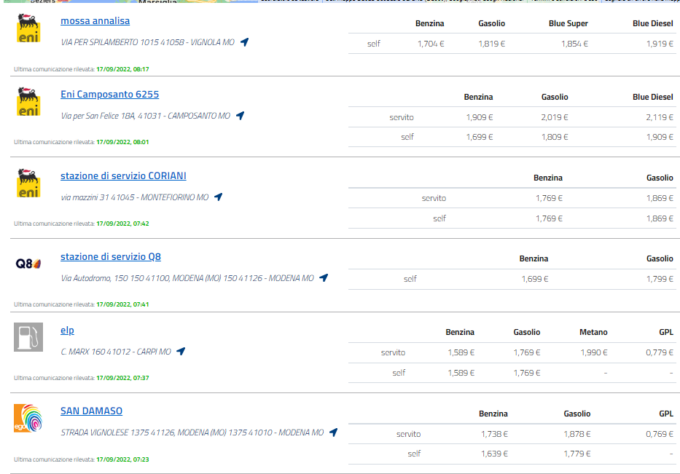Select timestamp 17/09/2022, 07:23

point(123,459)
